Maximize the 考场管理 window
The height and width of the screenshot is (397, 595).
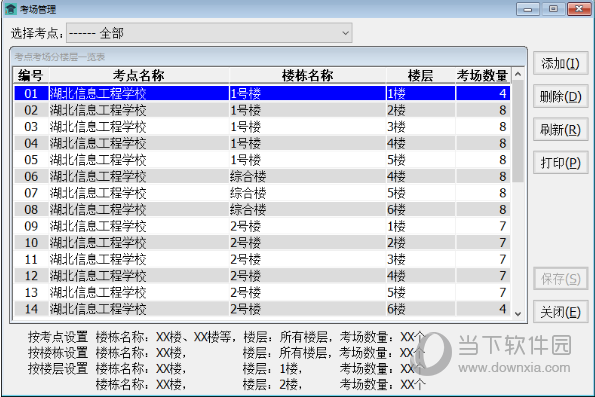click(x=553, y=9)
